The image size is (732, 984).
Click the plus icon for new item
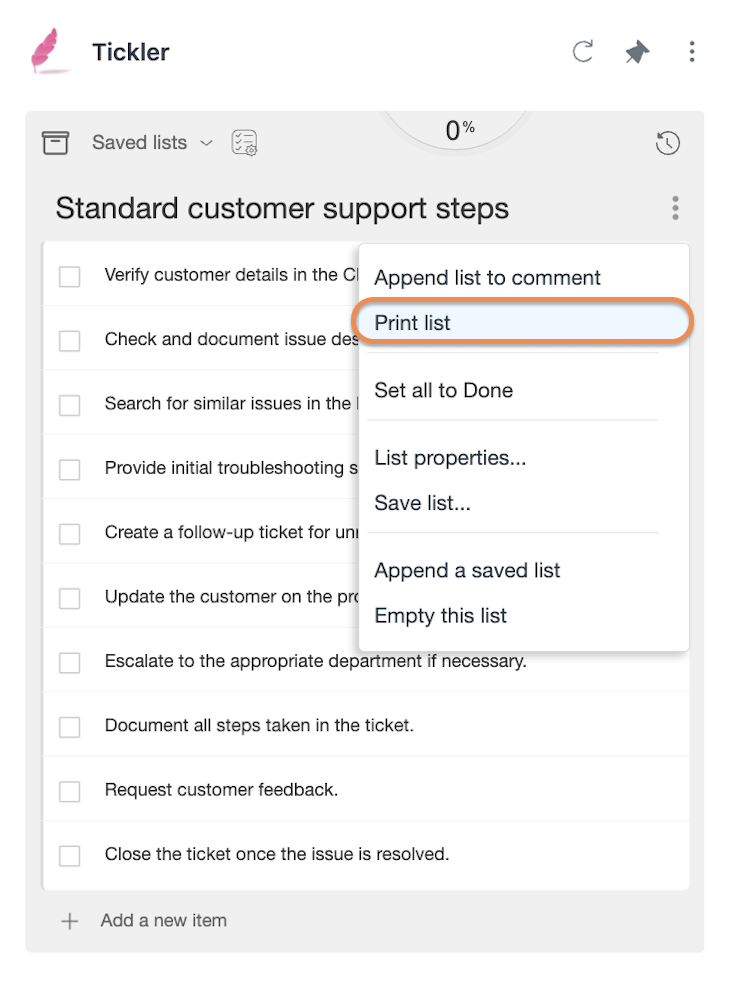(70, 921)
